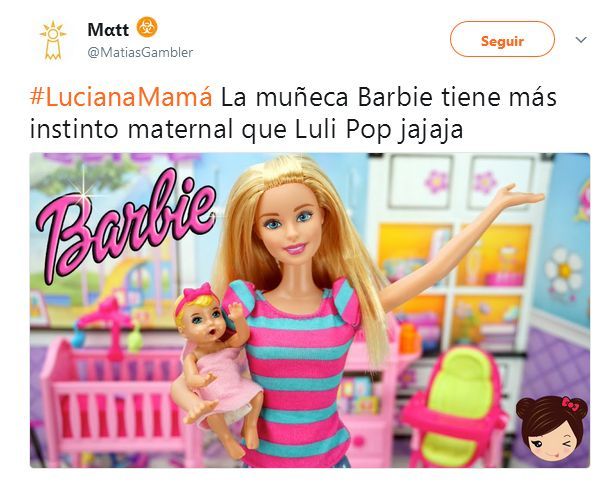This screenshot has height=486, width=612.
Task: Click the Seguir follow button
Action: pos(502,39)
